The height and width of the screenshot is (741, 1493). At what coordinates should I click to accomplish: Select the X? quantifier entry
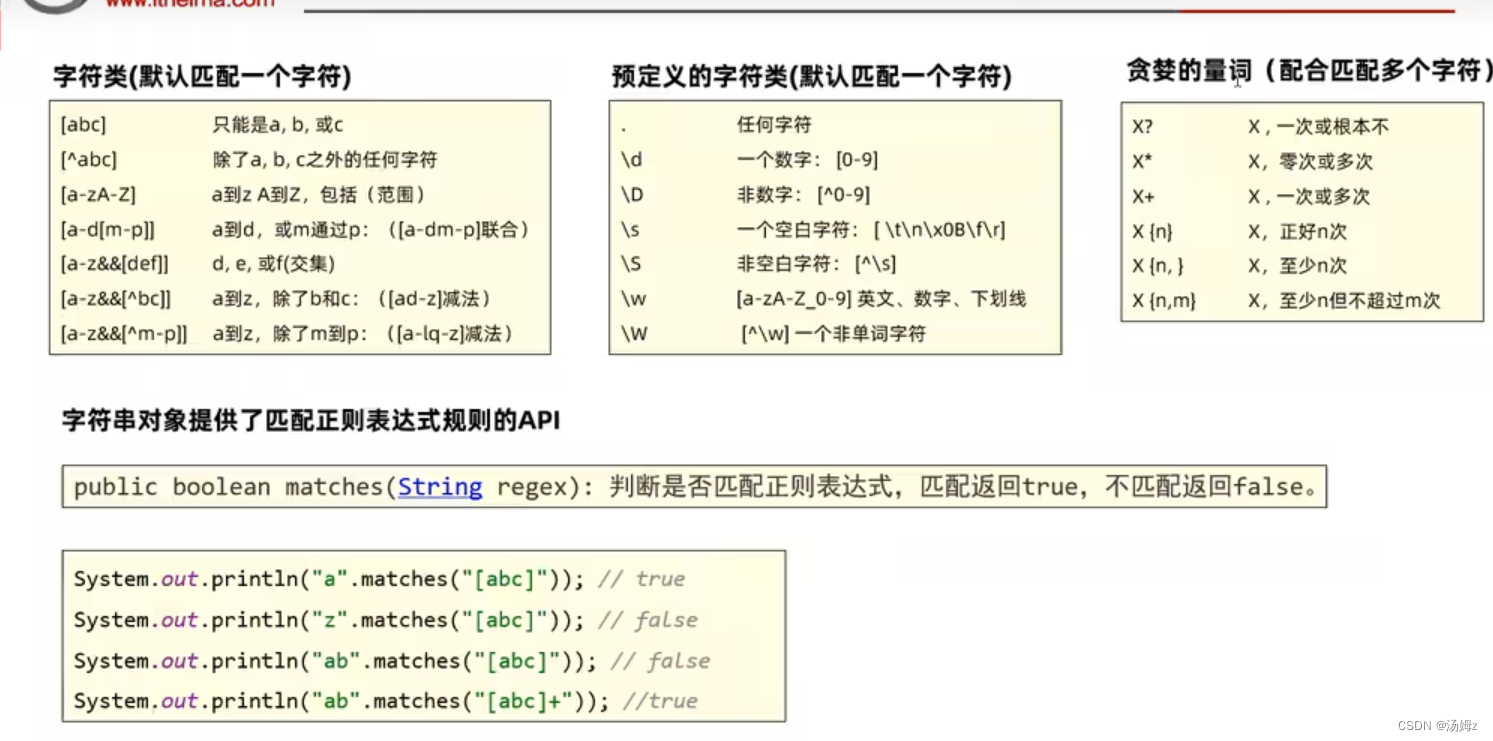point(1140,126)
